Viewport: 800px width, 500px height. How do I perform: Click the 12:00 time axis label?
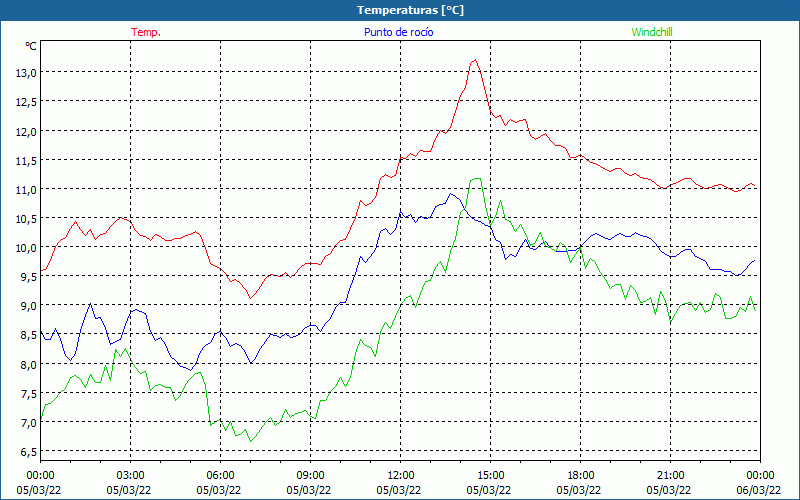pos(401,476)
